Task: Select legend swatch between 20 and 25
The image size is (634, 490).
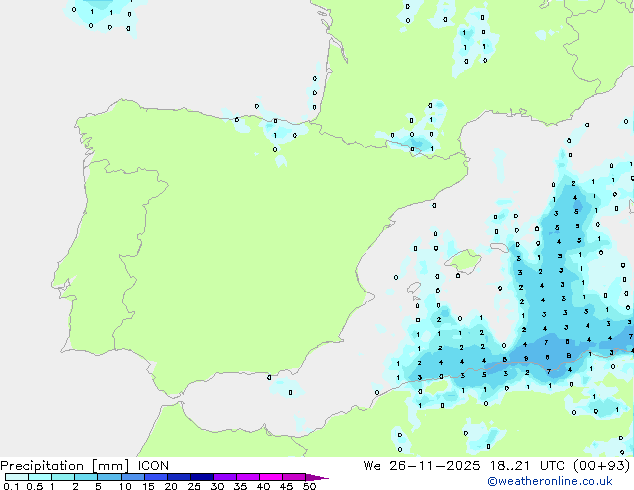Action: (x=179, y=477)
